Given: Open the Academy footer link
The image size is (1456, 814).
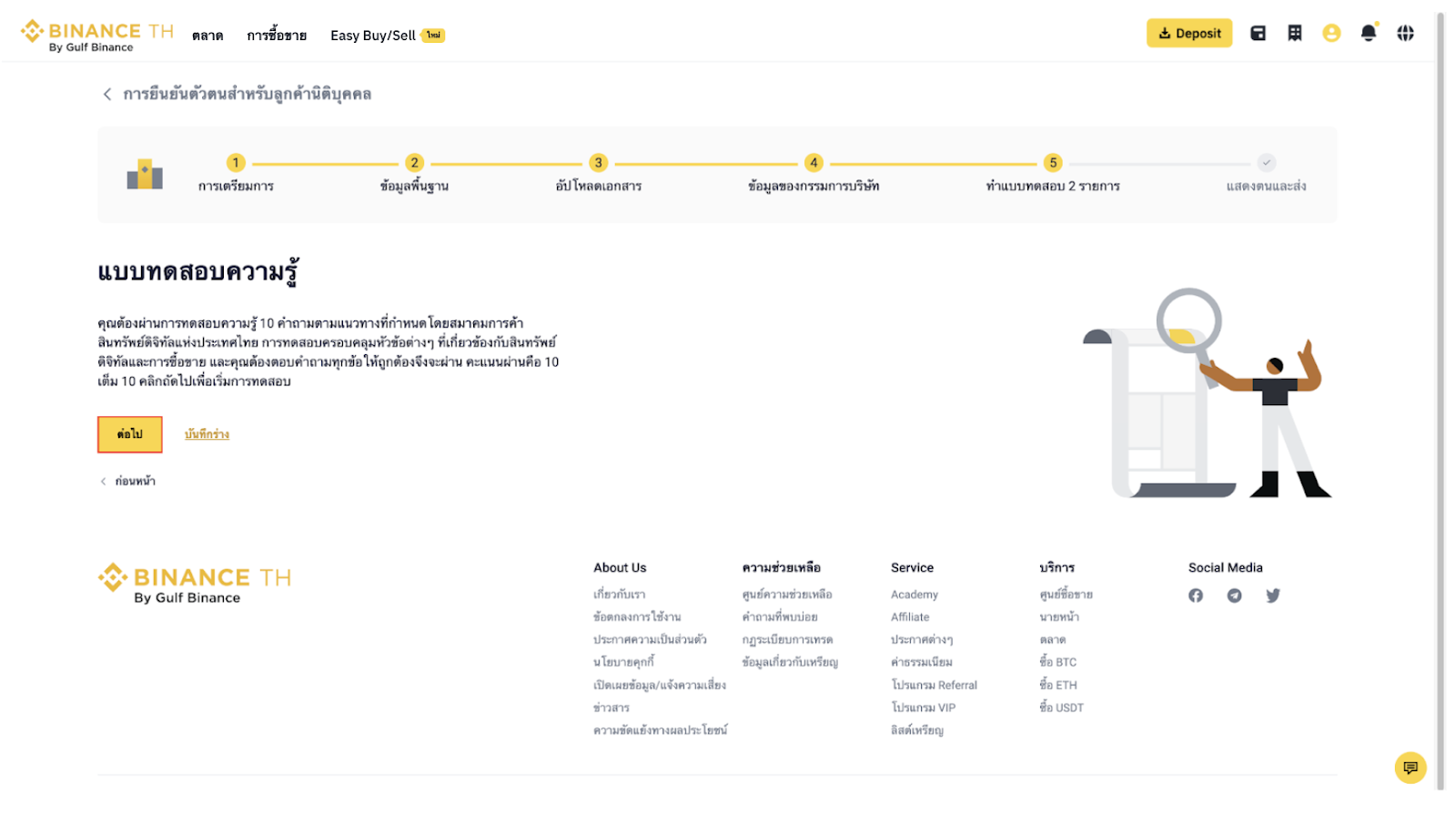Looking at the screenshot, I should (x=914, y=595).
